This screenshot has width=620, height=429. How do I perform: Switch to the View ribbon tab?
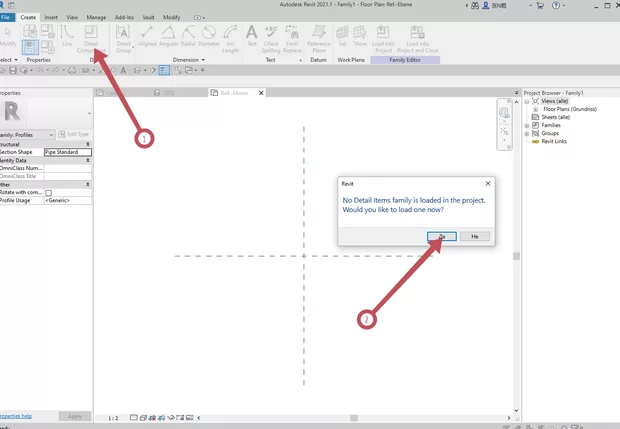(72, 17)
